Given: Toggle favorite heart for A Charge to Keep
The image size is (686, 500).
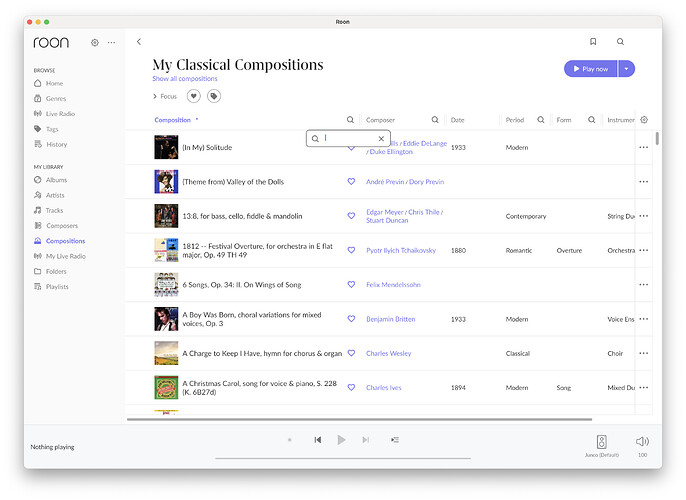Looking at the screenshot, I should coord(351,353).
